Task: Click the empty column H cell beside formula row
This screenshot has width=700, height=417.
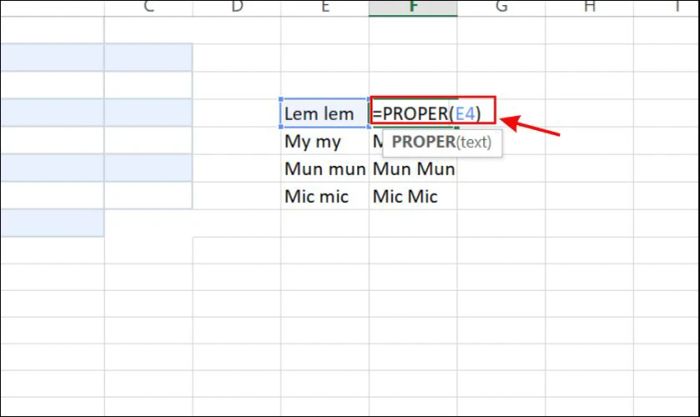Action: pyautogui.click(x=589, y=114)
